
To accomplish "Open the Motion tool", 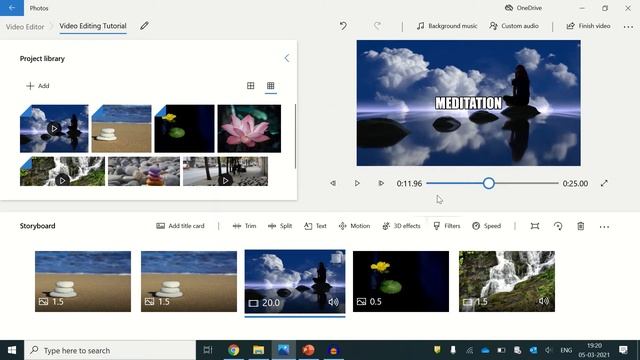I will click(354, 226).
